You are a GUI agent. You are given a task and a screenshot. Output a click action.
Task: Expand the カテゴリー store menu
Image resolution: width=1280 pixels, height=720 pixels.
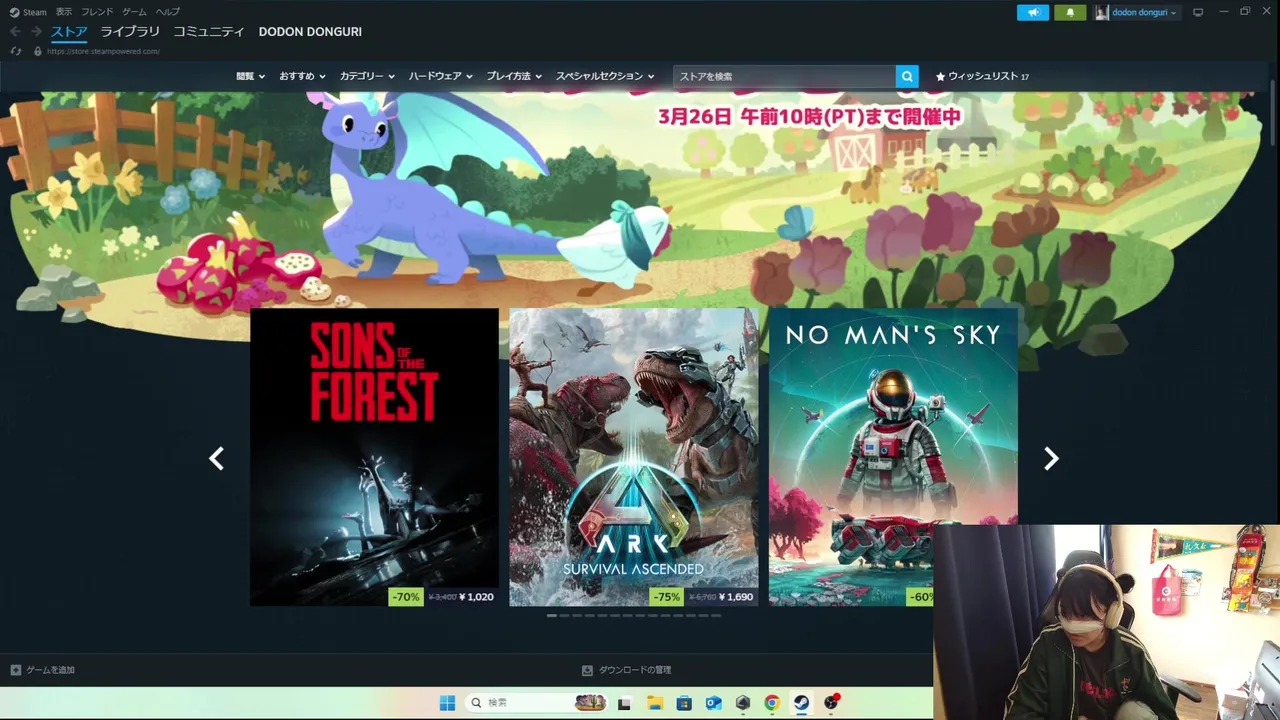(367, 76)
